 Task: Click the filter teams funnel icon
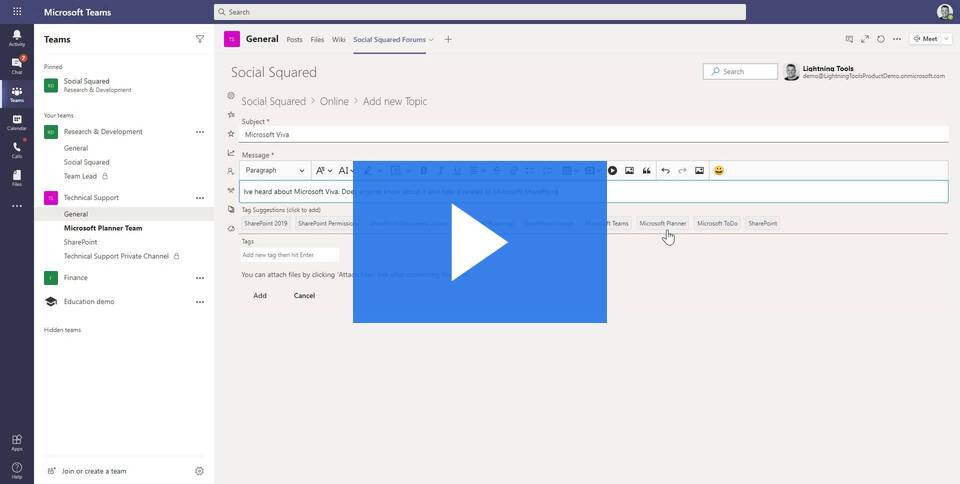click(200, 39)
